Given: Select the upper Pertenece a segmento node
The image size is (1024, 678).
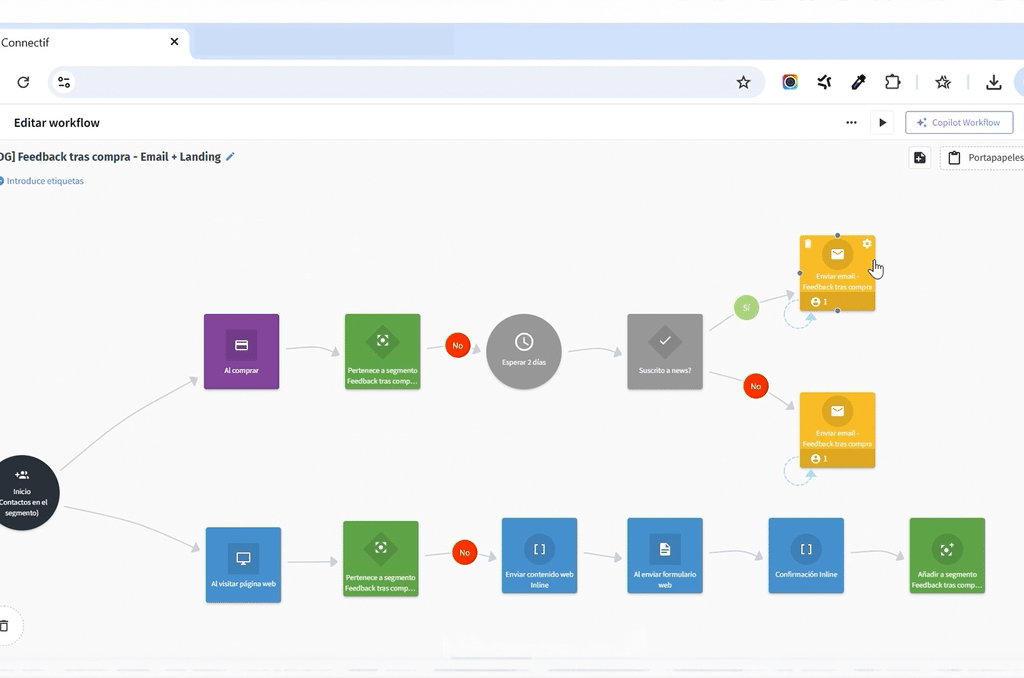Looking at the screenshot, I should [383, 351].
